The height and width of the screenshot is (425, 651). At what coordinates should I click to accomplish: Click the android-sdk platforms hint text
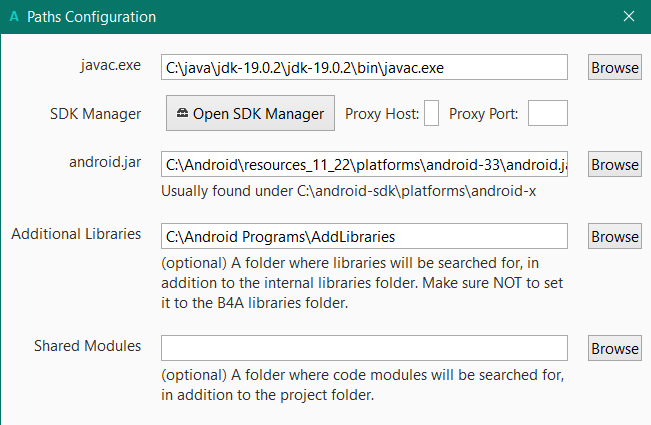point(350,190)
